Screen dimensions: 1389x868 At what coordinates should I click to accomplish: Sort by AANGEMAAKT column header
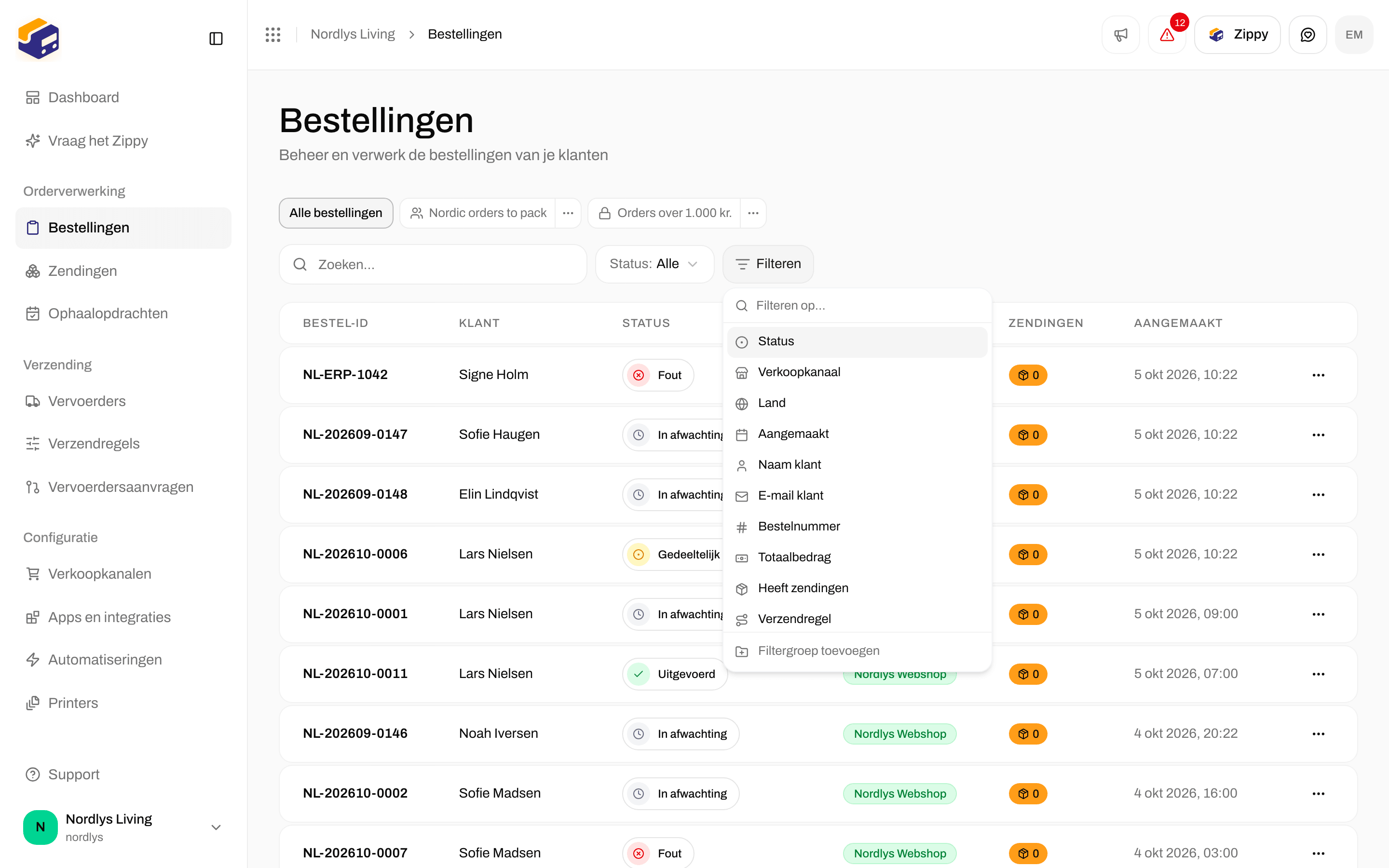[1178, 323]
